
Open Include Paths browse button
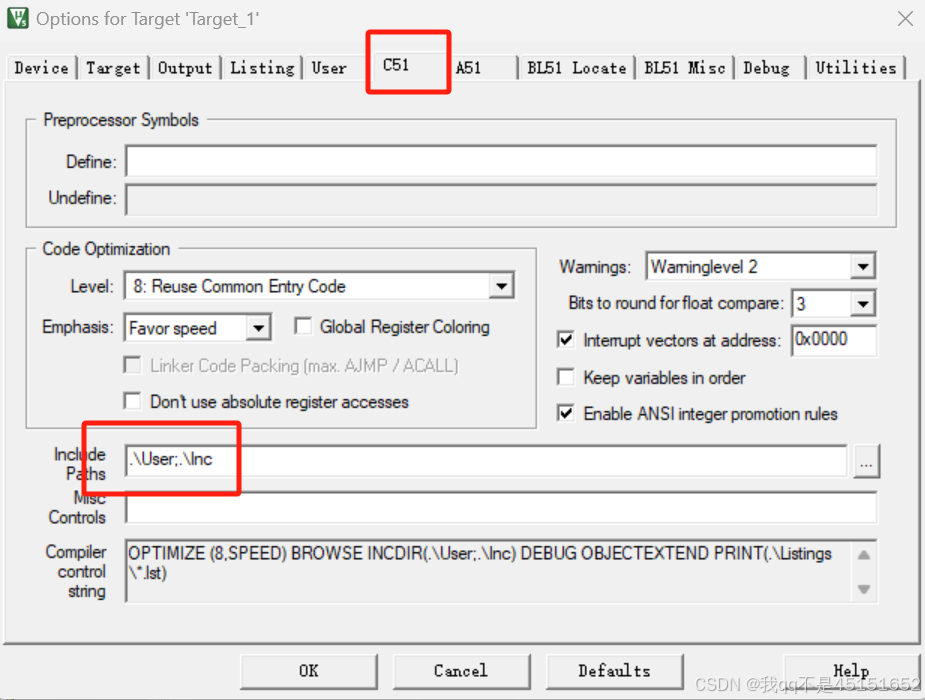[x=866, y=461]
